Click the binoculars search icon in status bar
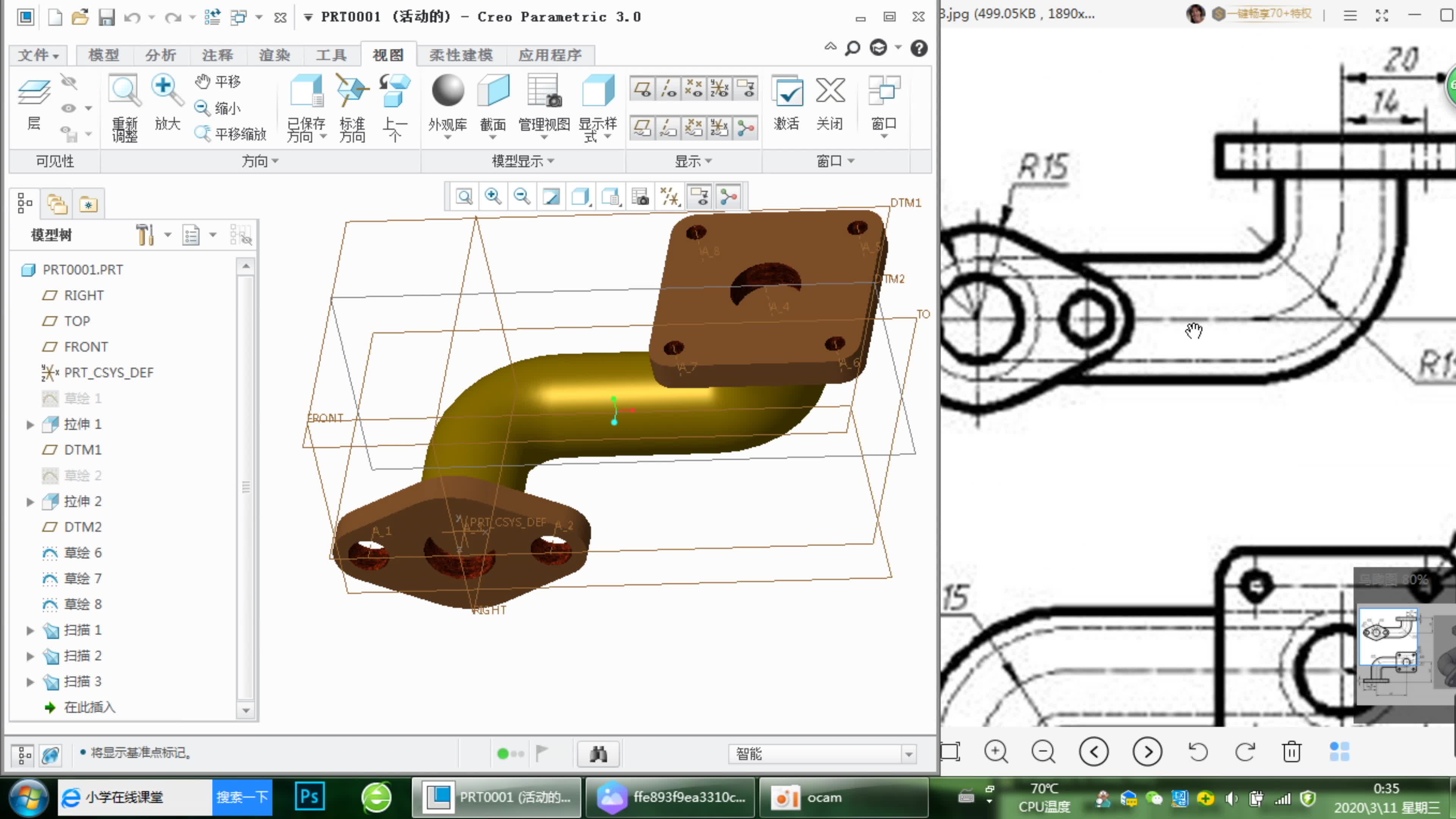The height and width of the screenshot is (819, 1456). tap(598, 753)
